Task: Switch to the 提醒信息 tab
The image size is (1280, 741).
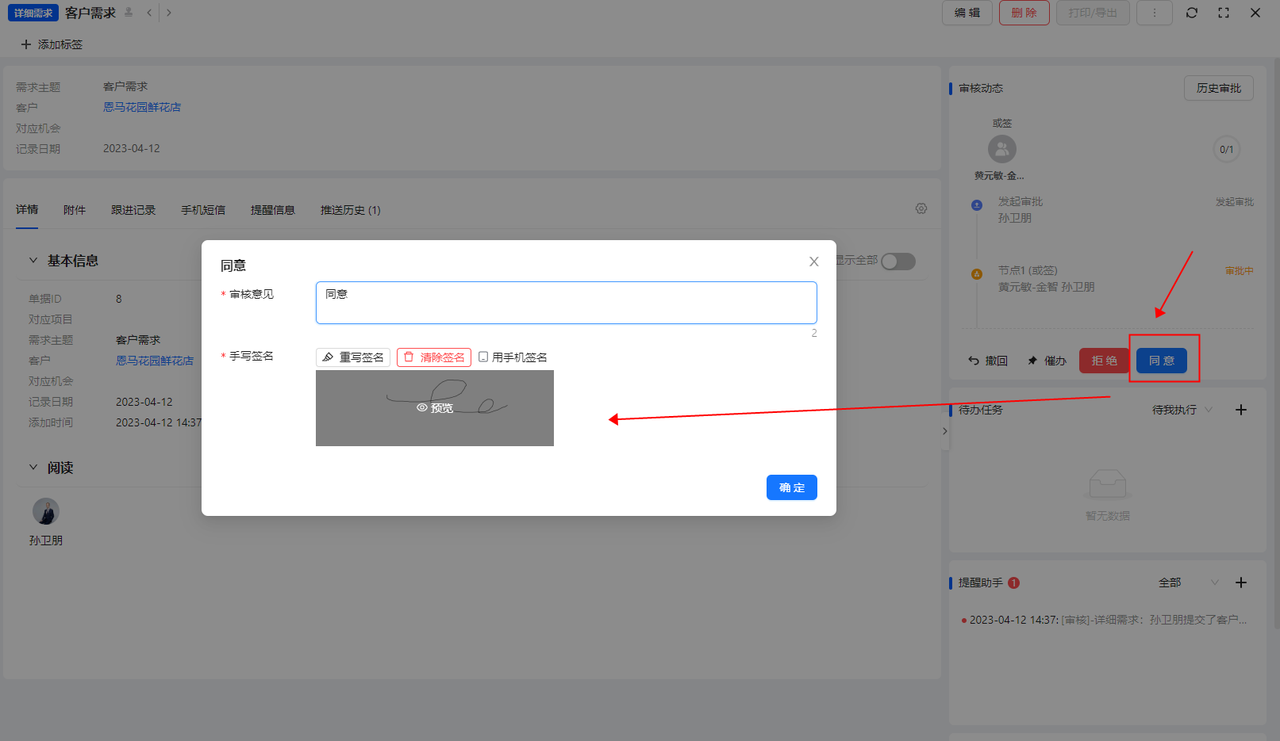Action: pos(273,210)
